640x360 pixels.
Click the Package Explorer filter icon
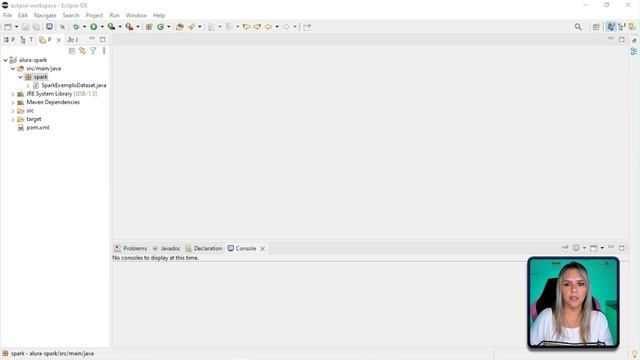point(93,51)
